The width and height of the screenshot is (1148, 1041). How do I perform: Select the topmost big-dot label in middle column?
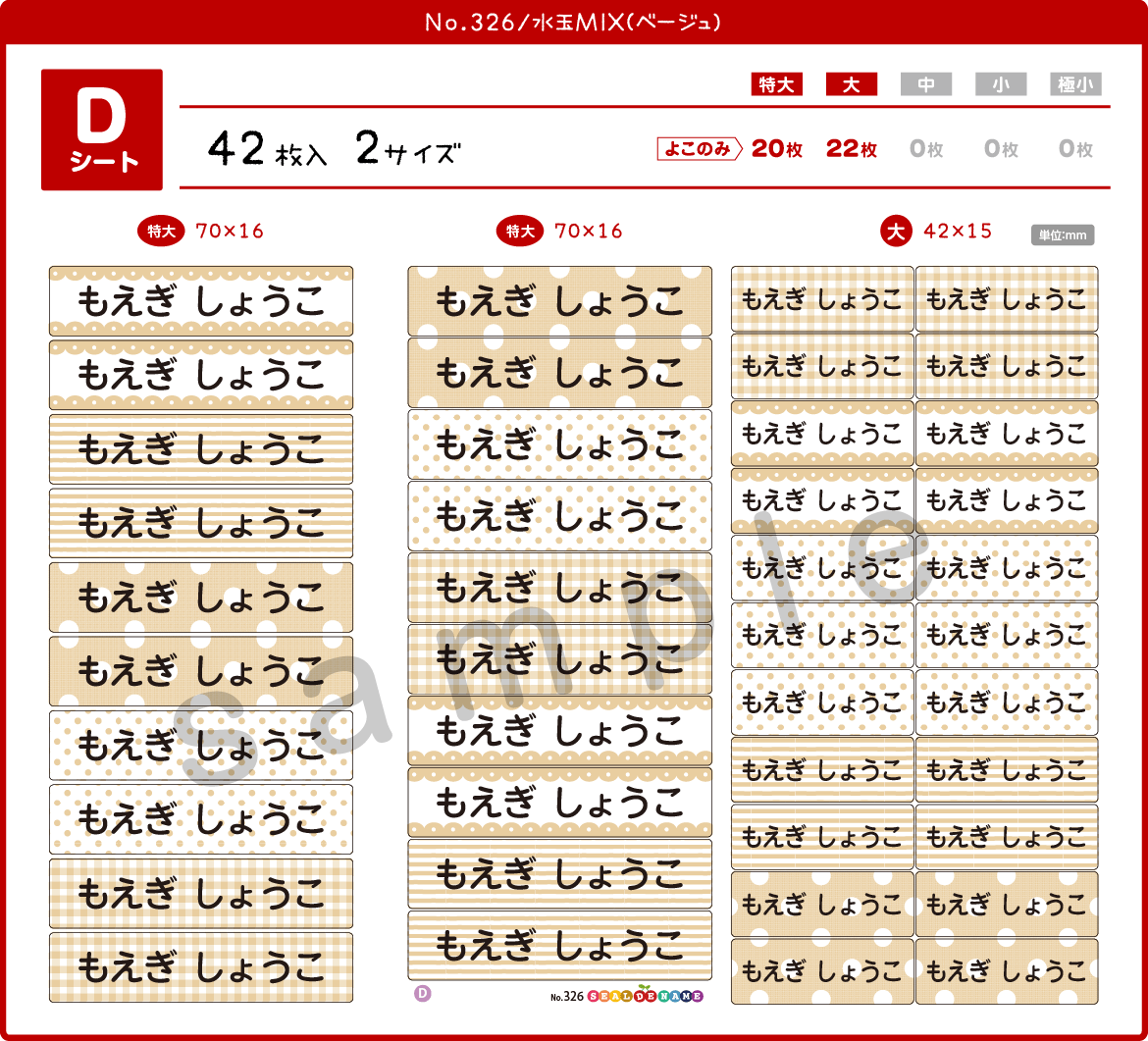[560, 301]
